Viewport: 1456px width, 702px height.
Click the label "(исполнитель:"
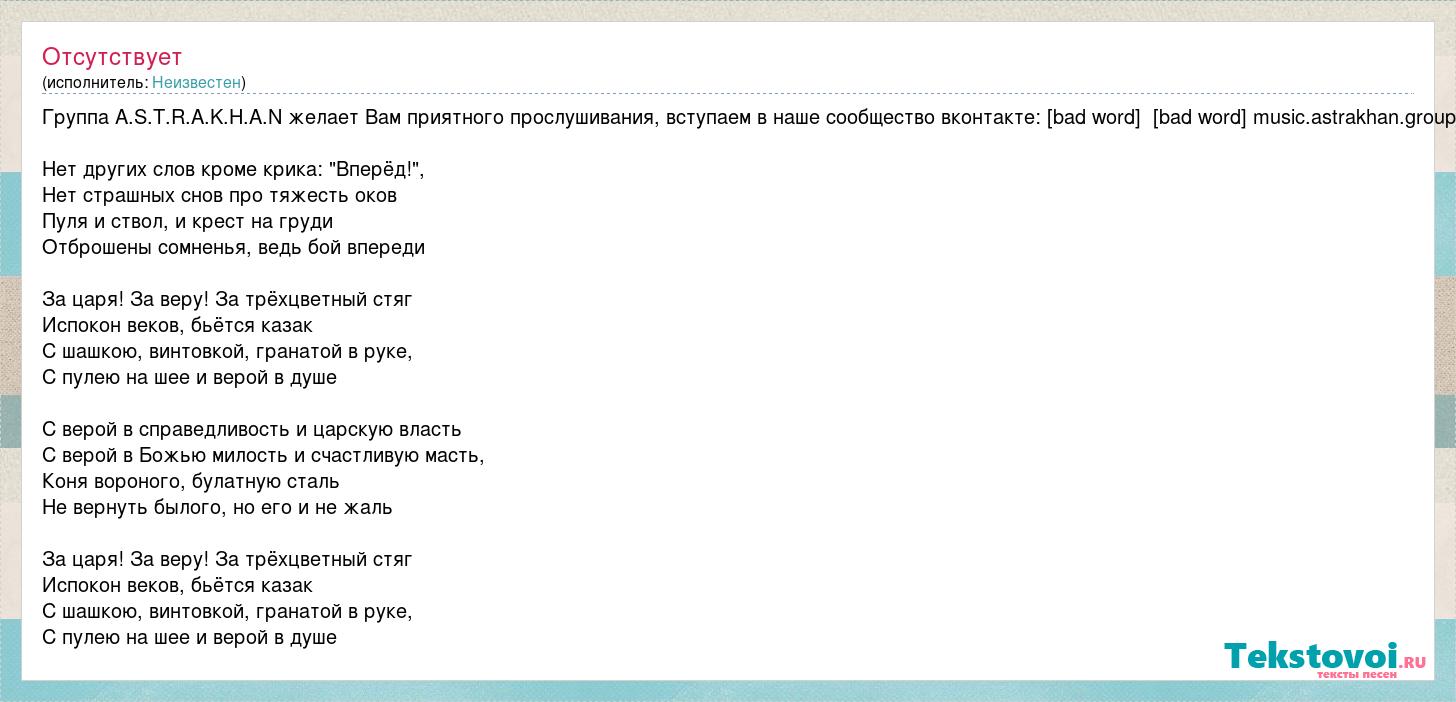[95, 83]
